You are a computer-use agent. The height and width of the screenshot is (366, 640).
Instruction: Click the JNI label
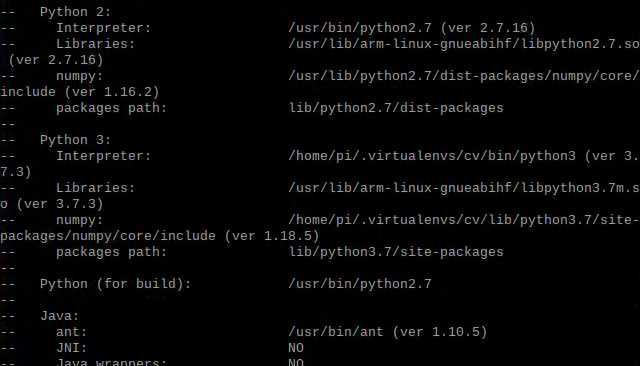(71, 348)
